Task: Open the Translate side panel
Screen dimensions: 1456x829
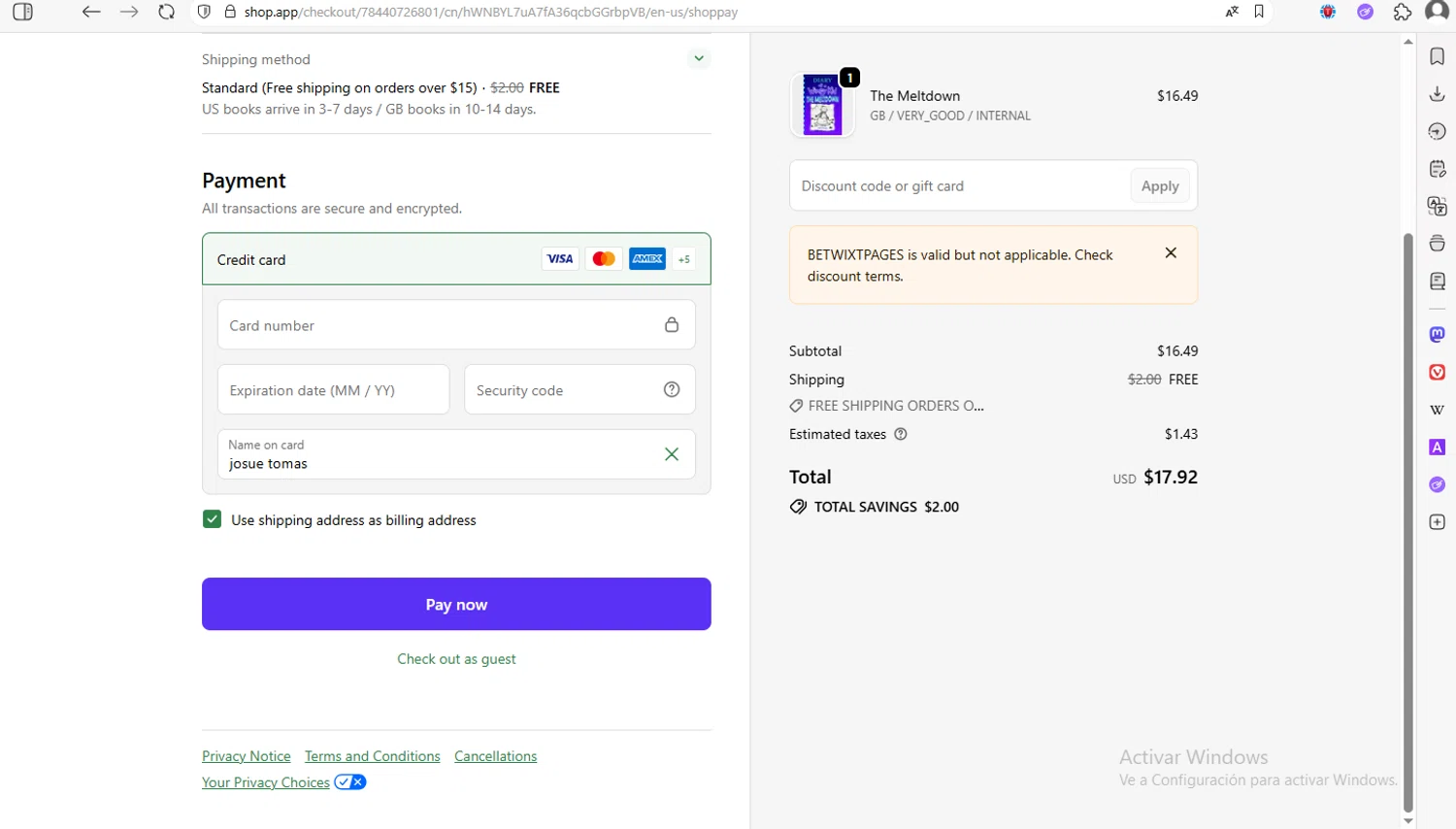Action: coord(1438,206)
